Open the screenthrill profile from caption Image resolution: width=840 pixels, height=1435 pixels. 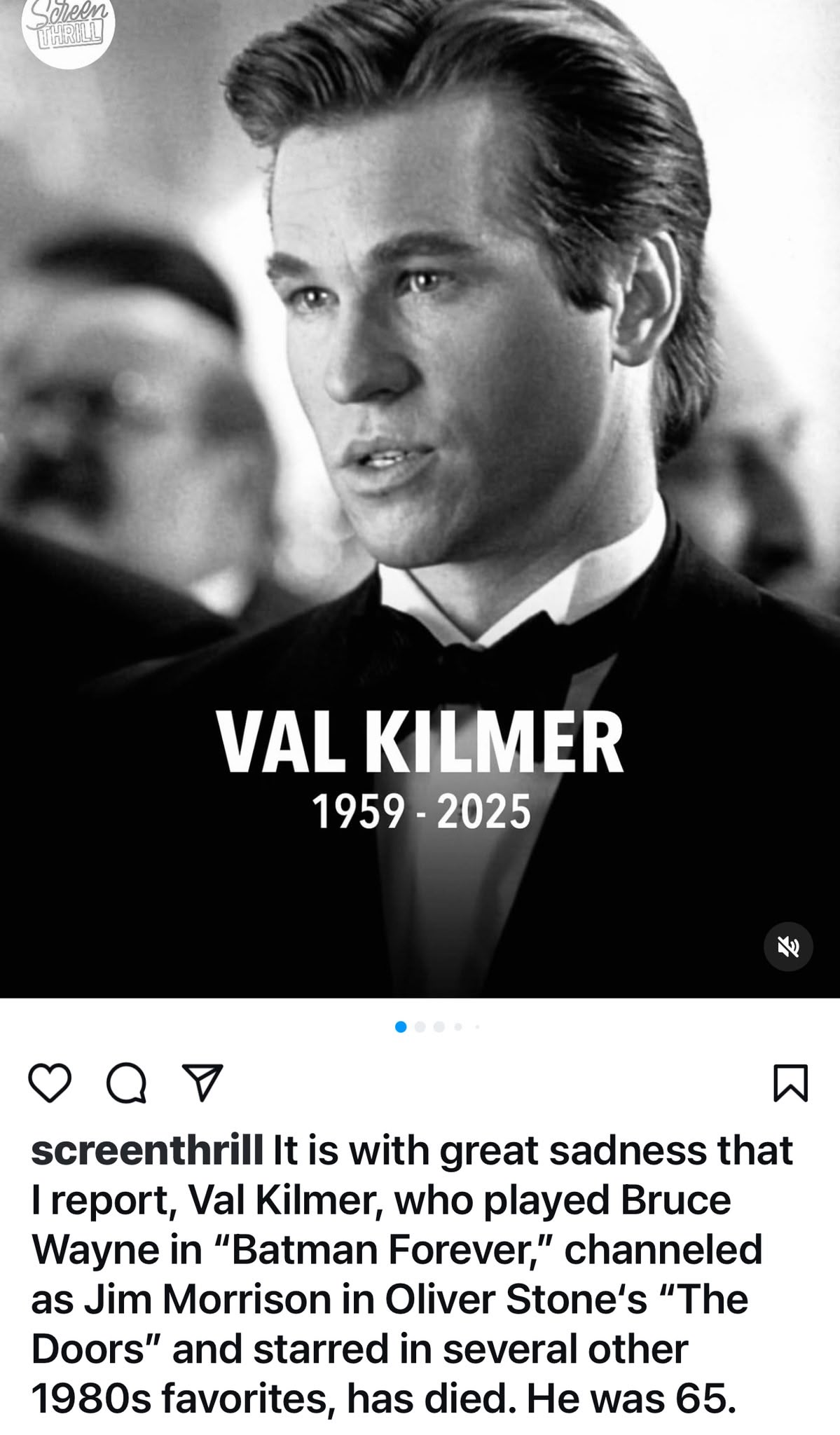coord(147,1151)
